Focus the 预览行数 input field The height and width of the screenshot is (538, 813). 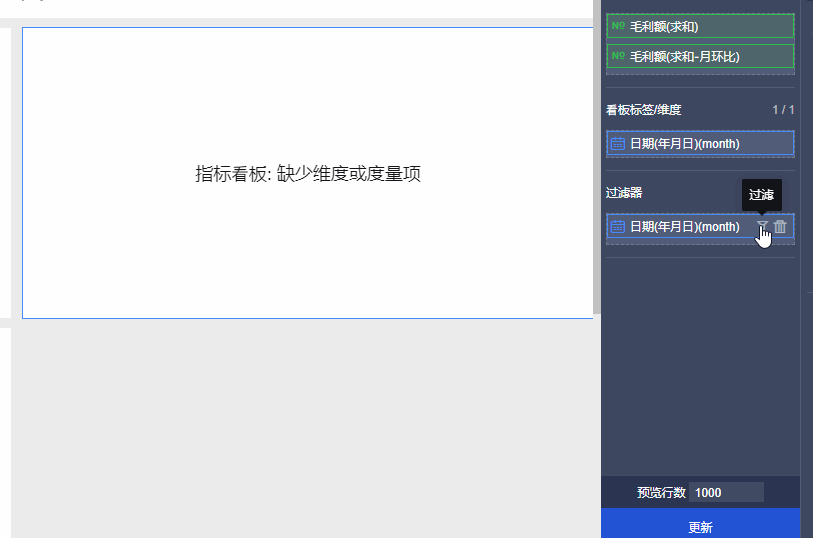click(x=726, y=492)
